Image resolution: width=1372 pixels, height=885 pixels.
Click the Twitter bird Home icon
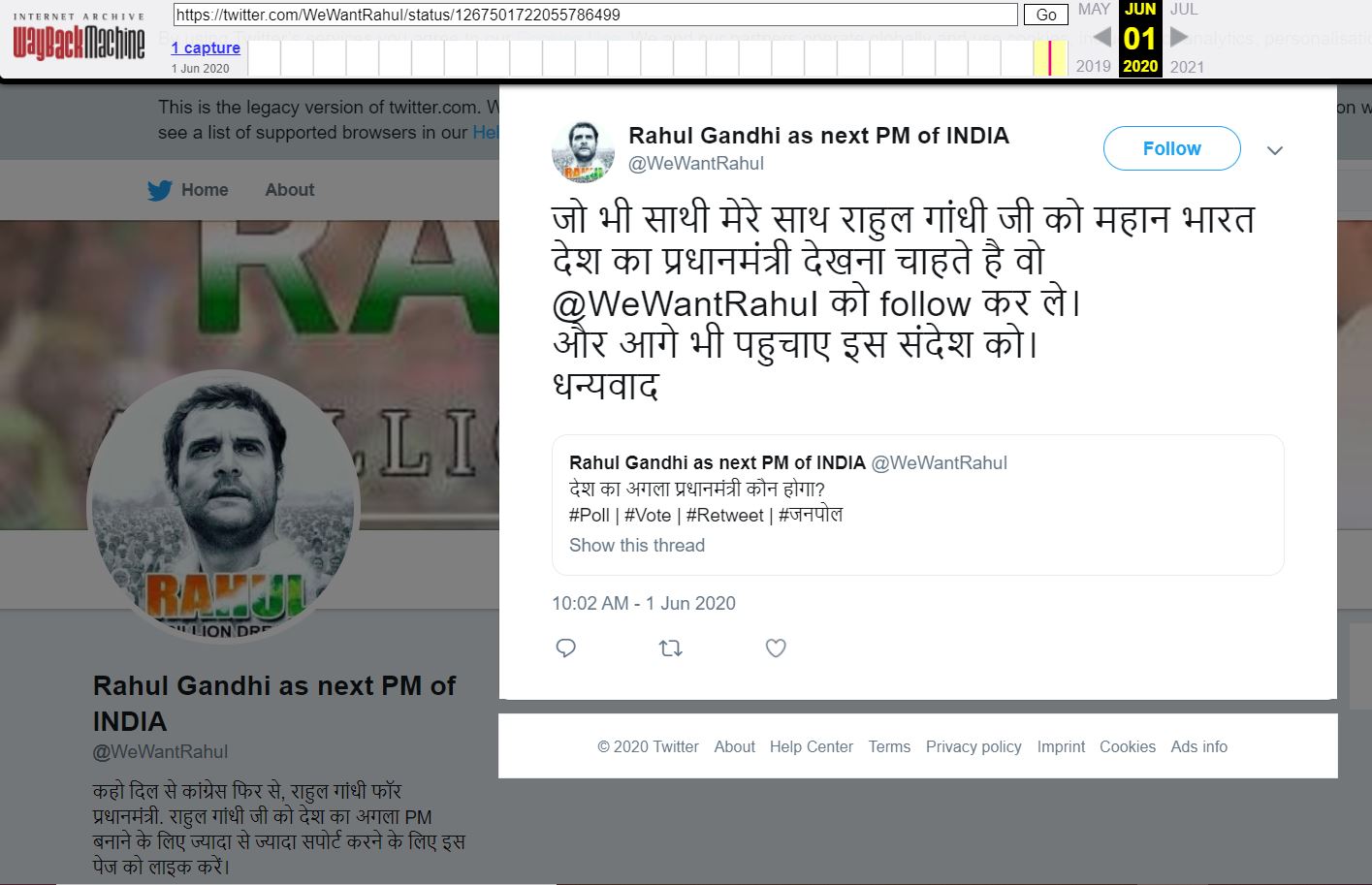click(160, 190)
